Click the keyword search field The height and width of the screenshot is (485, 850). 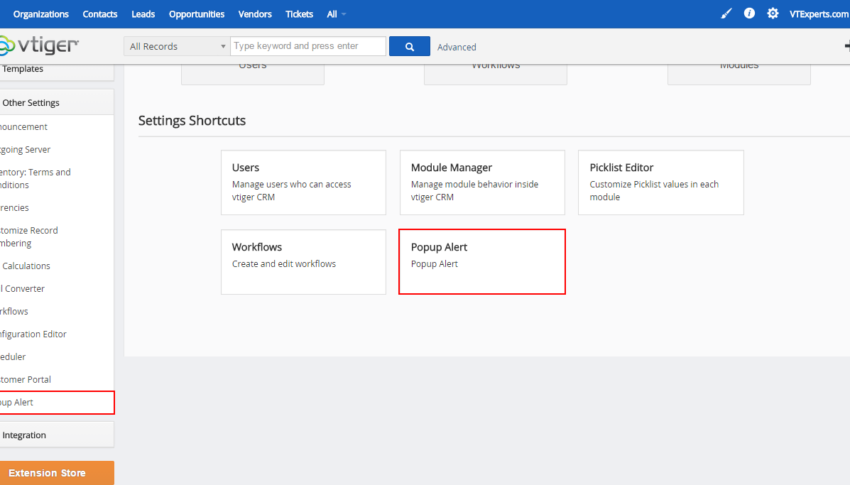pyautogui.click(x=308, y=46)
